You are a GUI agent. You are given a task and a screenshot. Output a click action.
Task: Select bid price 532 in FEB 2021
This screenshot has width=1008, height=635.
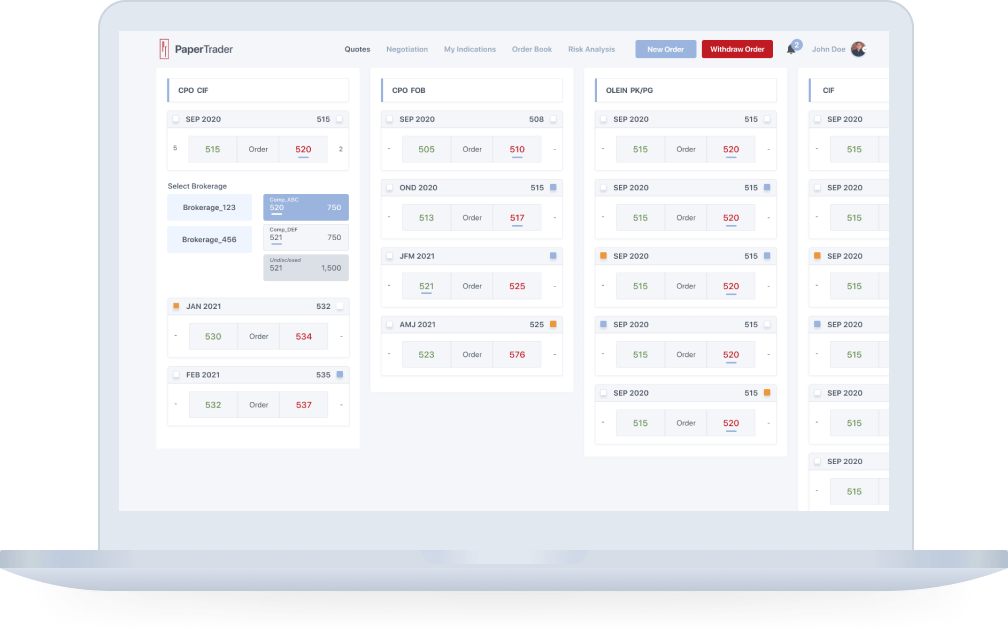(213, 405)
